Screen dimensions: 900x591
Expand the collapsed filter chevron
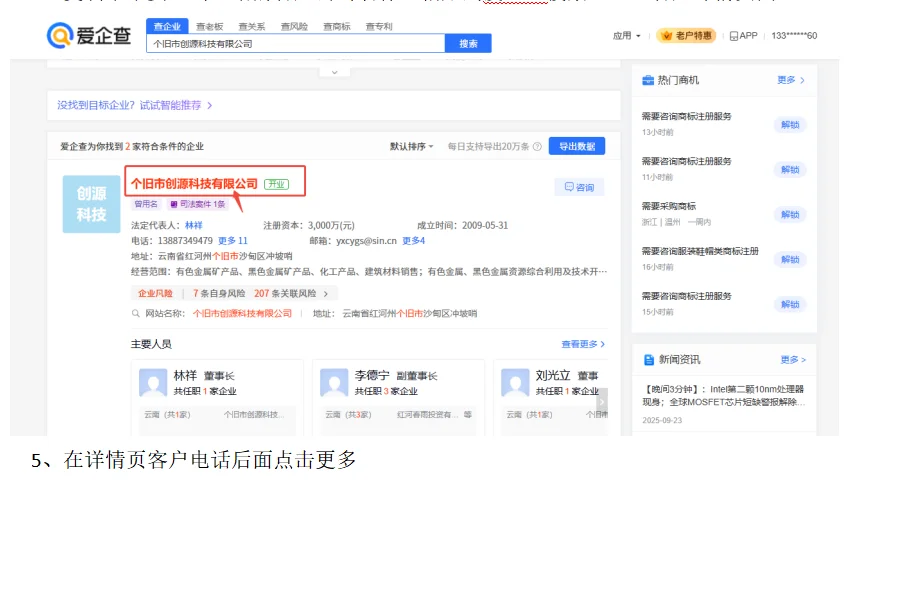click(335, 72)
